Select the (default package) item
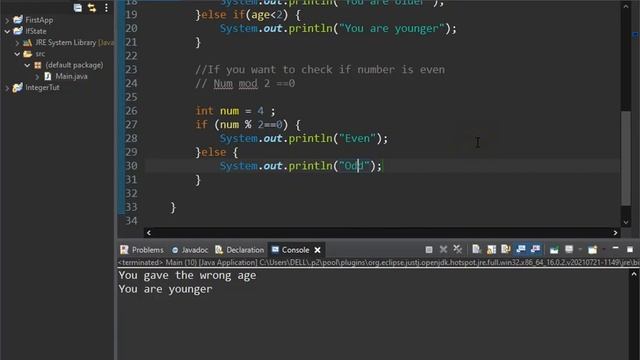Screen dimensions: 640x360 (x=74, y=65)
